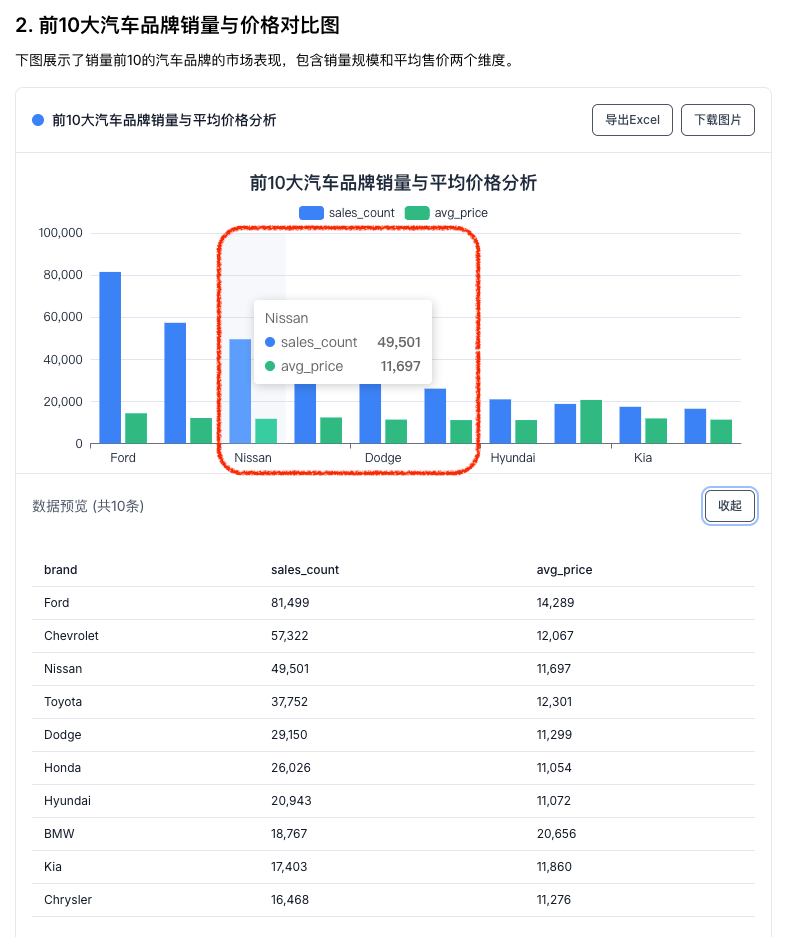791x937 pixels.
Task: Click the 导出Excel button
Action: pyautogui.click(x=632, y=120)
